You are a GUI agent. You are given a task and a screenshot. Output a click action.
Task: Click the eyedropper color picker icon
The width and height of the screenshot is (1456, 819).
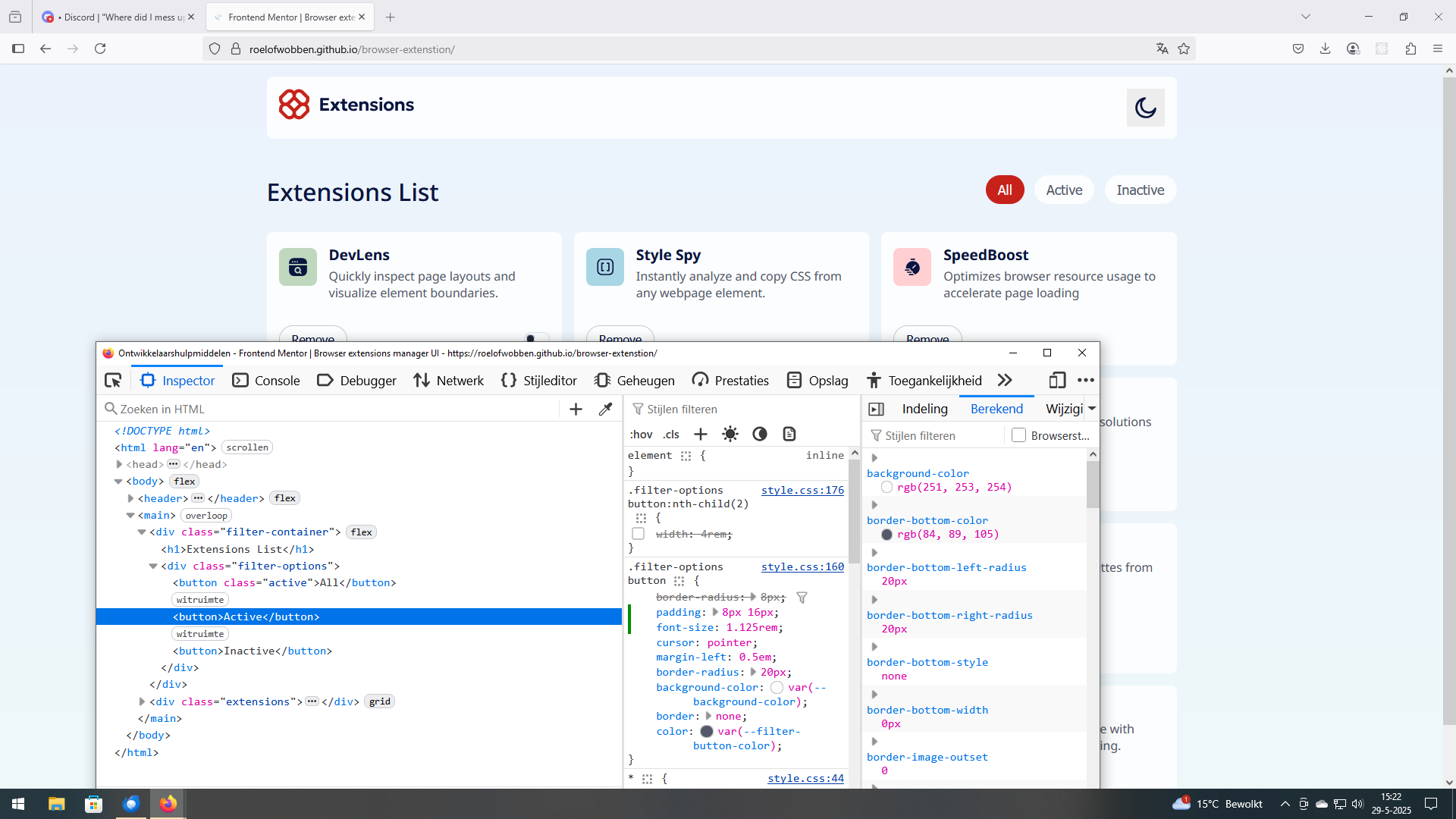pyautogui.click(x=605, y=409)
